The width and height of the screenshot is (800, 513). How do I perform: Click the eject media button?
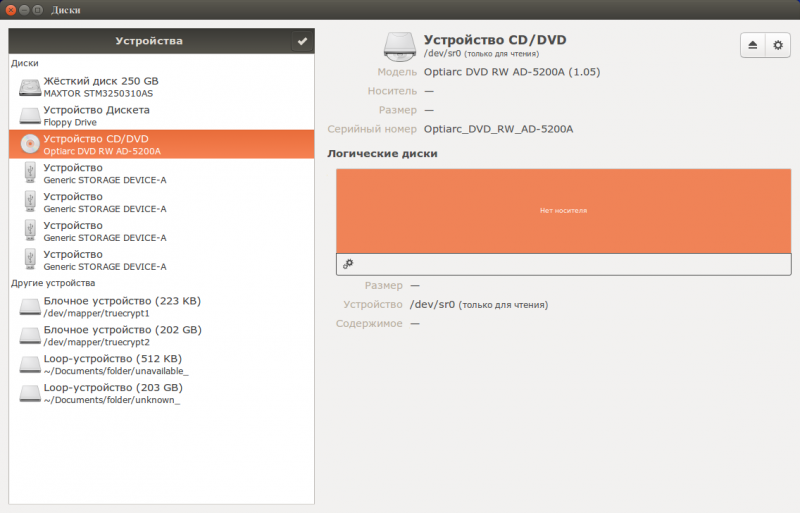click(x=753, y=45)
